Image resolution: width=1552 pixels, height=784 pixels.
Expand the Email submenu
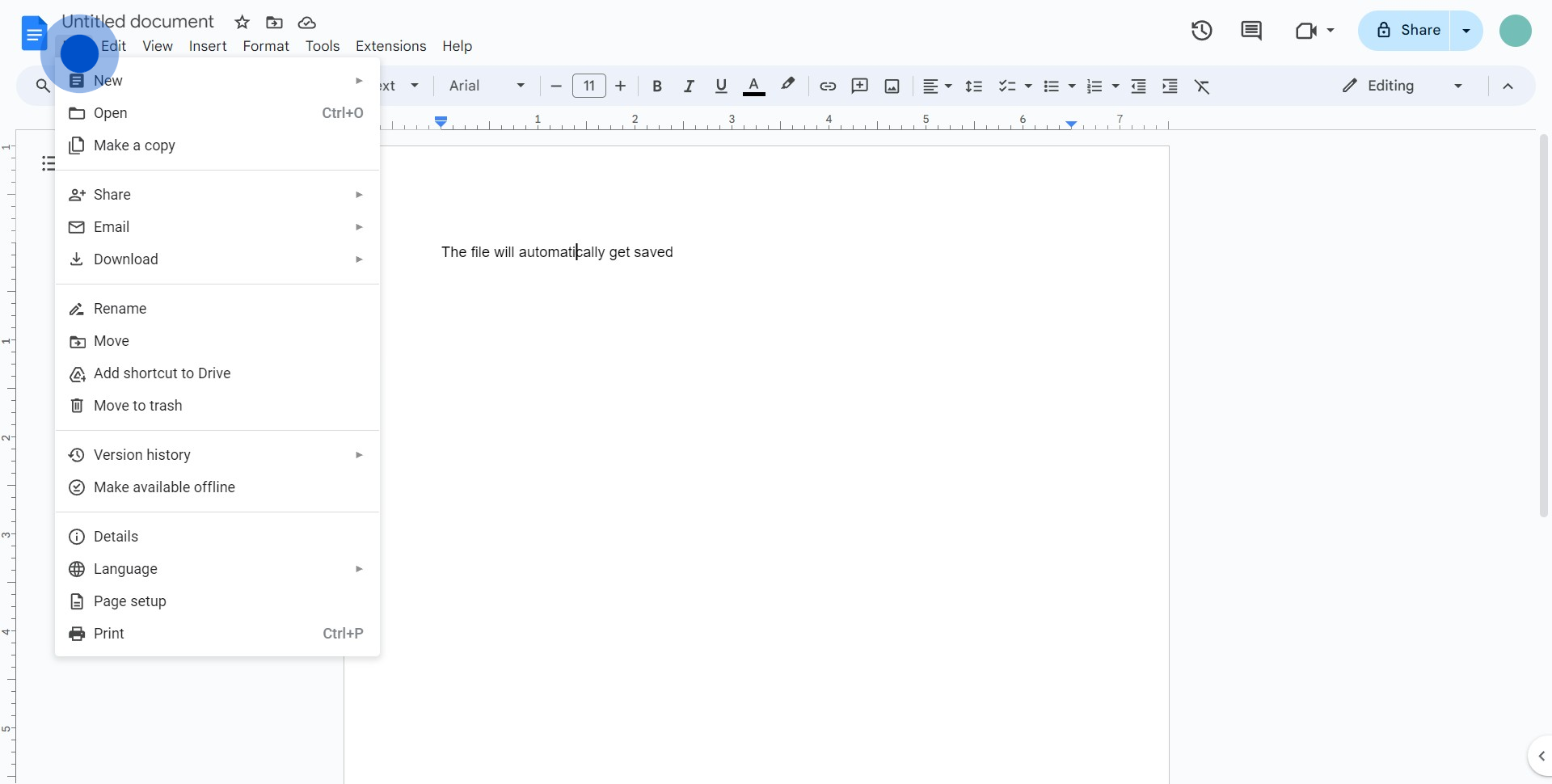217,227
